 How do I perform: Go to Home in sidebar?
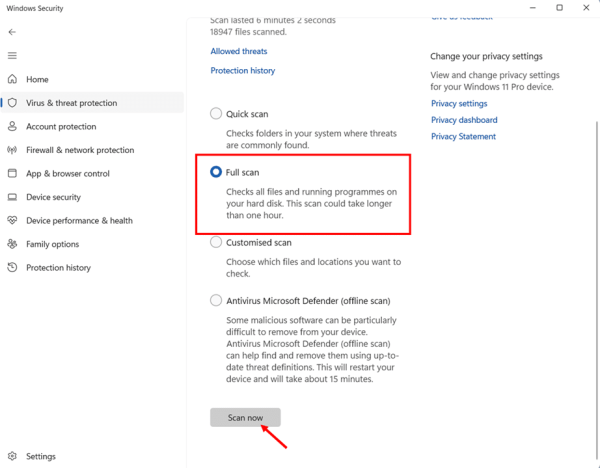[x=92, y=79]
